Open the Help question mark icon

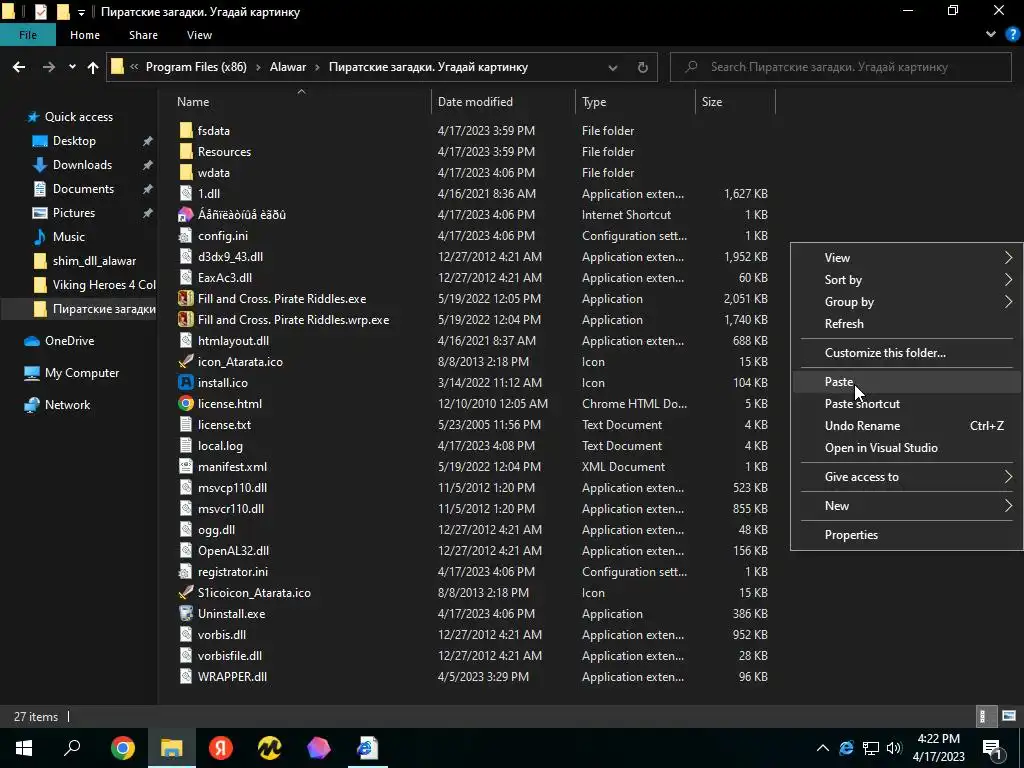[1012, 34]
